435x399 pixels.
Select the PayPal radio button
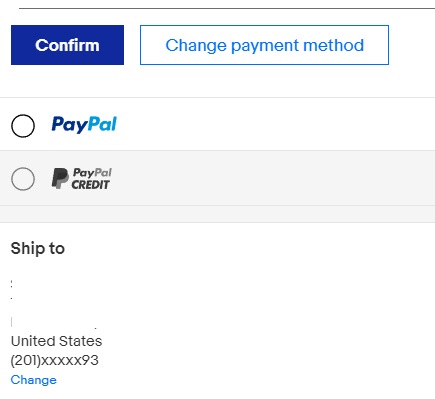(x=23, y=126)
